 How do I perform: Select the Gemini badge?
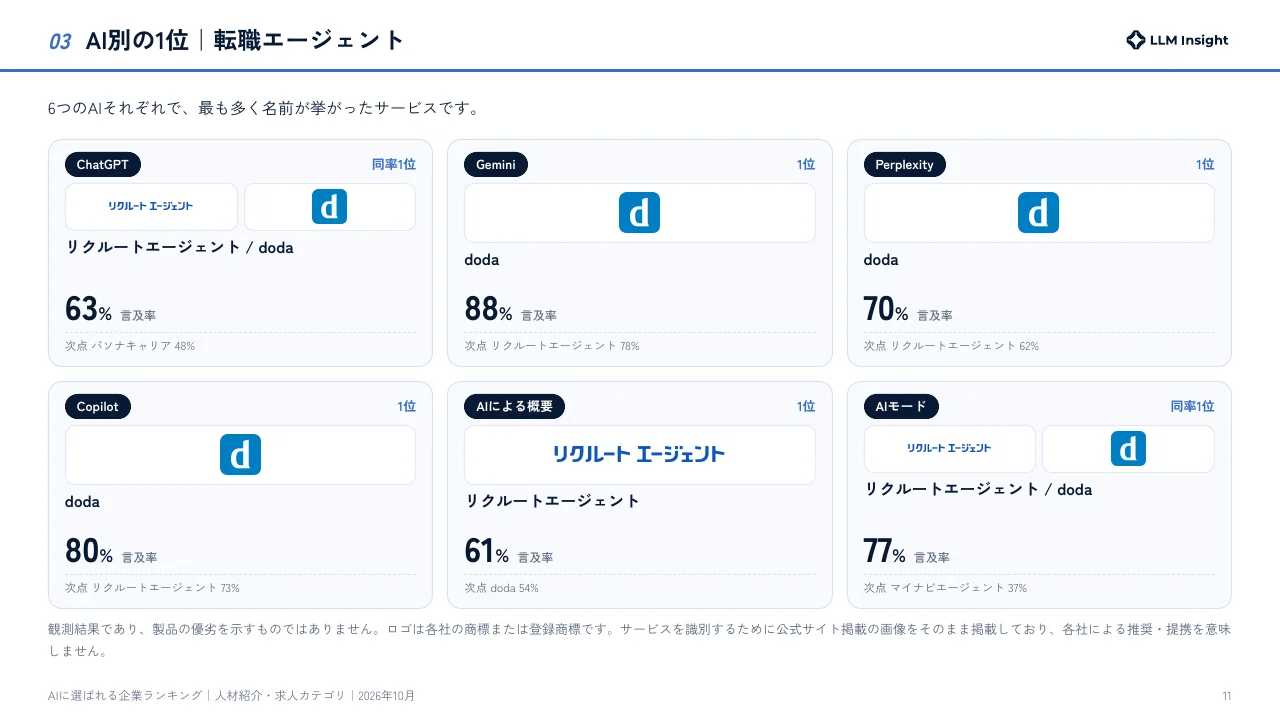[496, 165]
